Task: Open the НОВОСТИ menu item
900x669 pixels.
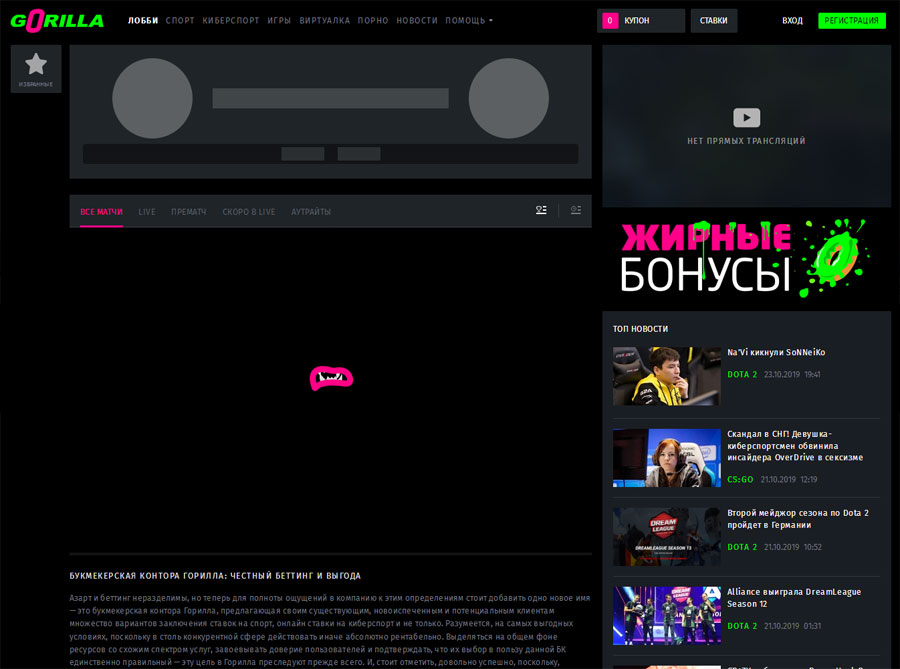Action: click(417, 21)
